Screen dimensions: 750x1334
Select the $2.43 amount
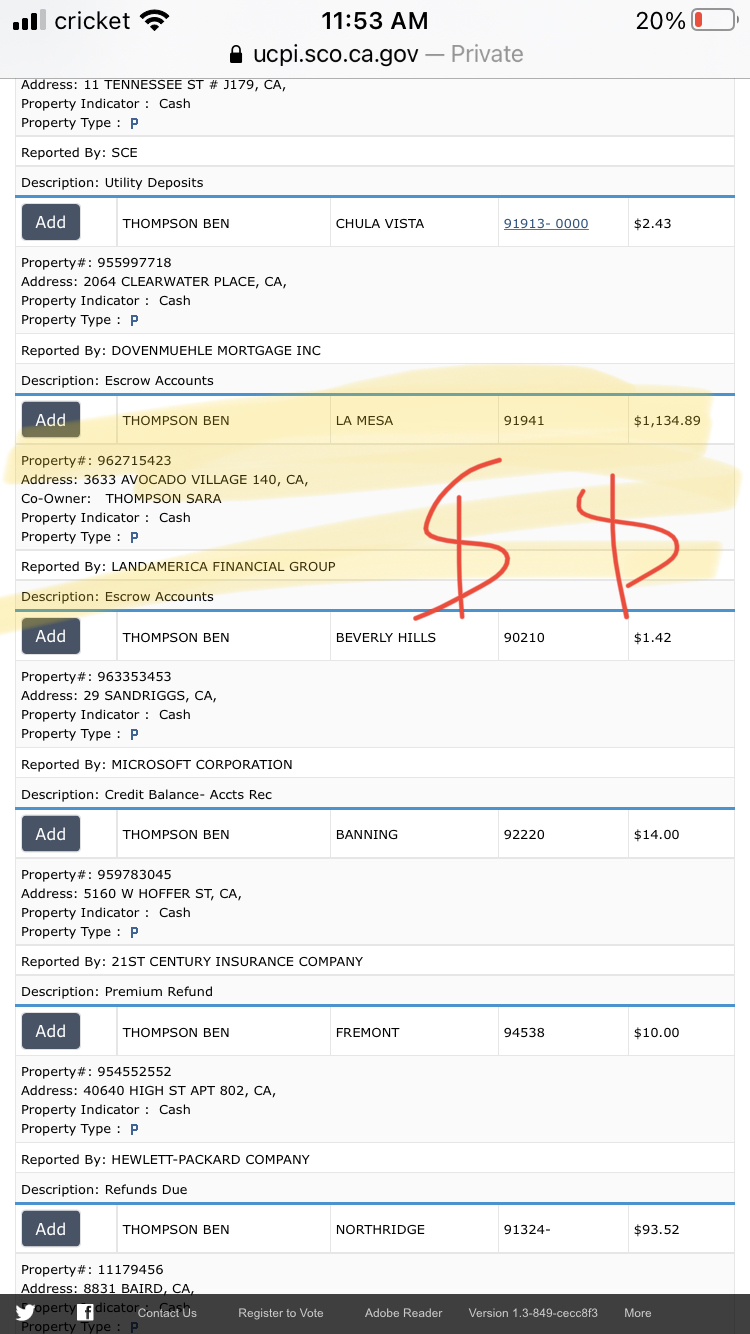pyautogui.click(x=652, y=223)
